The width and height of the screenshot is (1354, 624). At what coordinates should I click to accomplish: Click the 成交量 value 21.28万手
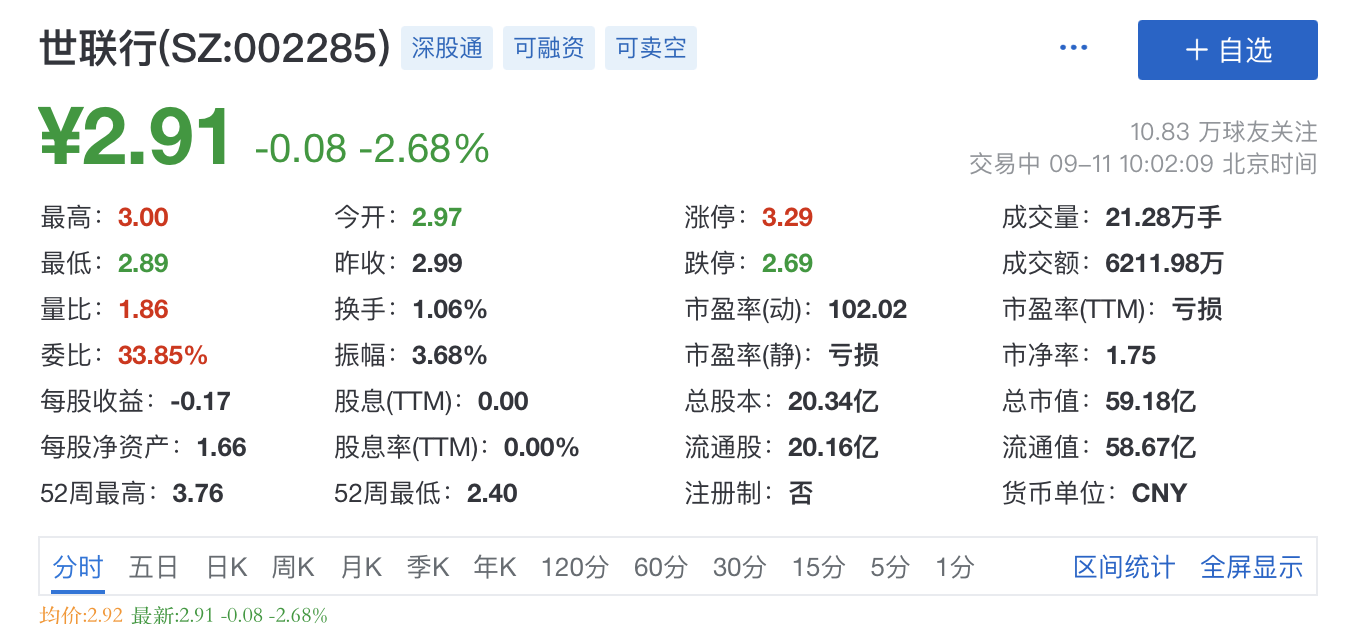pos(1163,217)
